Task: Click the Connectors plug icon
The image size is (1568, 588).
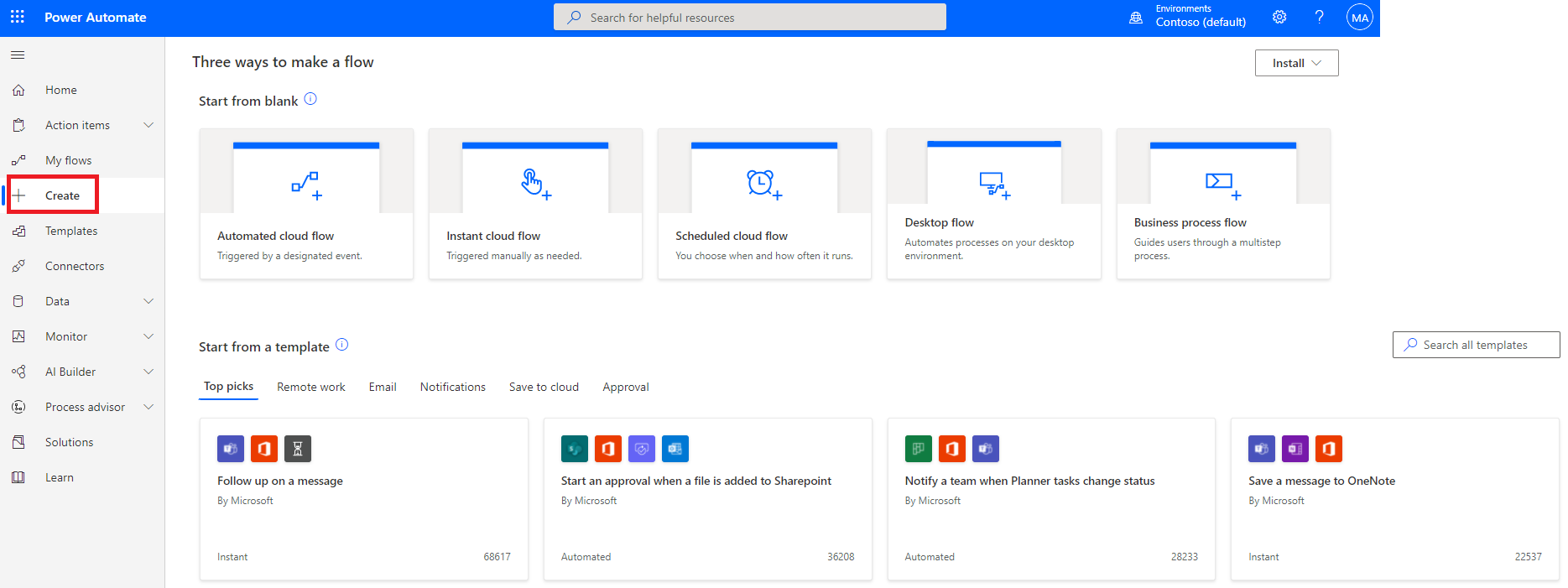Action: (18, 266)
